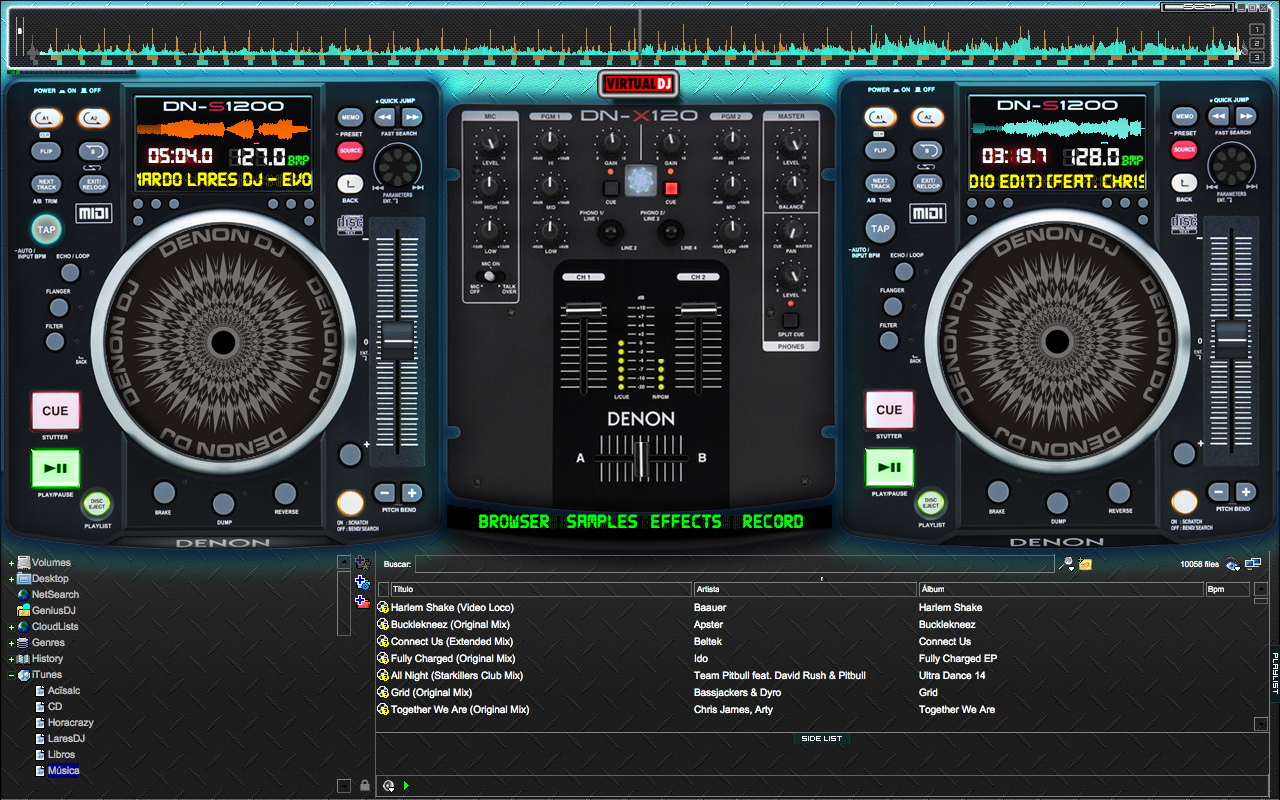Viewport: 1280px width, 800px height.
Task: Expand the Volumes tree node
Action: 12,563
